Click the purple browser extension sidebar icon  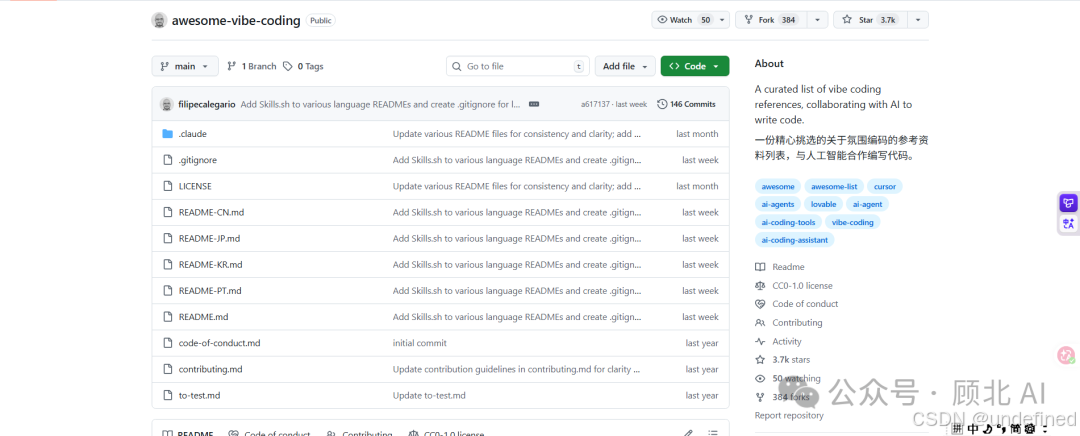[1068, 203]
